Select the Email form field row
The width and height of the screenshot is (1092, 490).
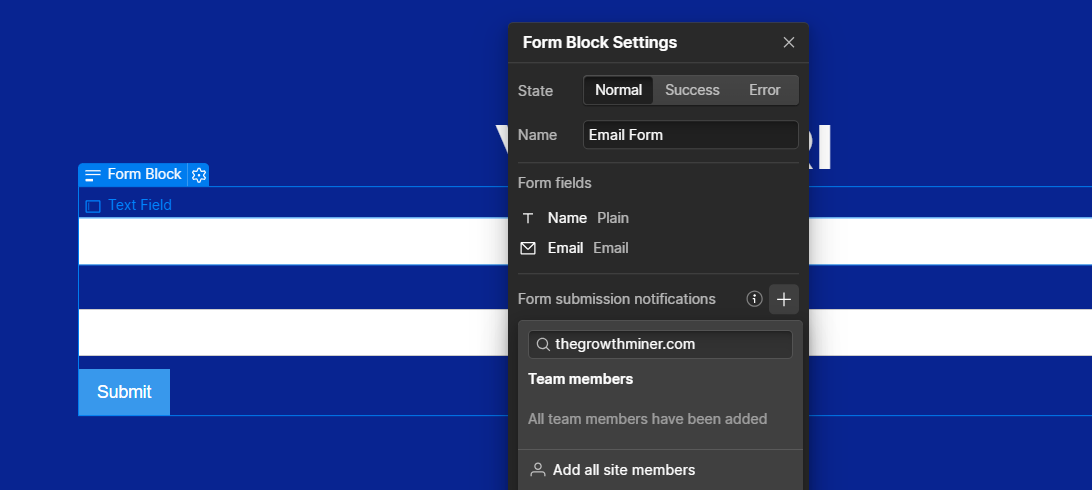pyautogui.click(x=658, y=248)
